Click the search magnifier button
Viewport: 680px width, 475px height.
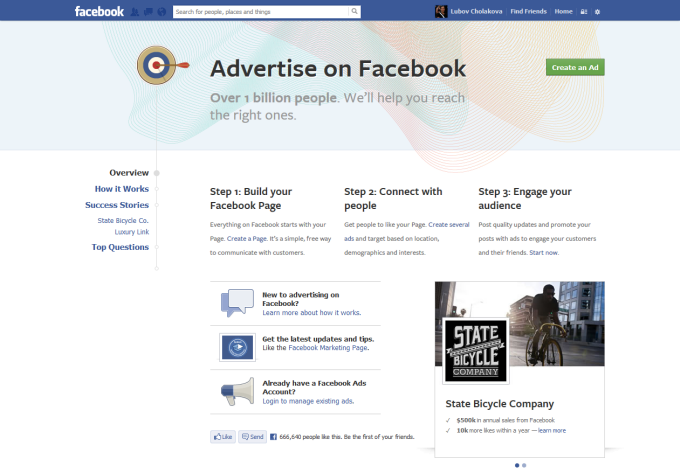(354, 12)
